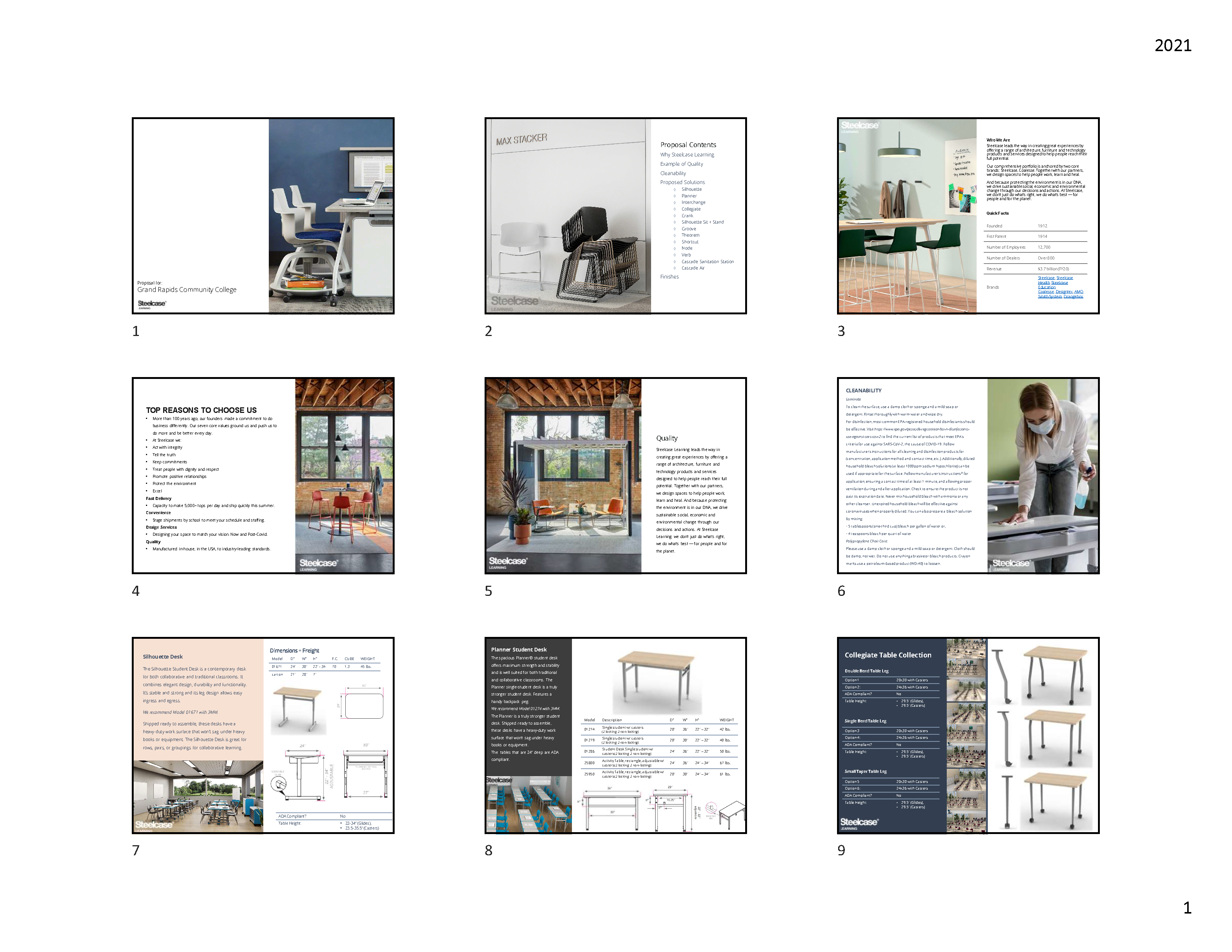Click the Who We Are slide thumbnail
Screen dimensions: 1232x952
pos(968,215)
